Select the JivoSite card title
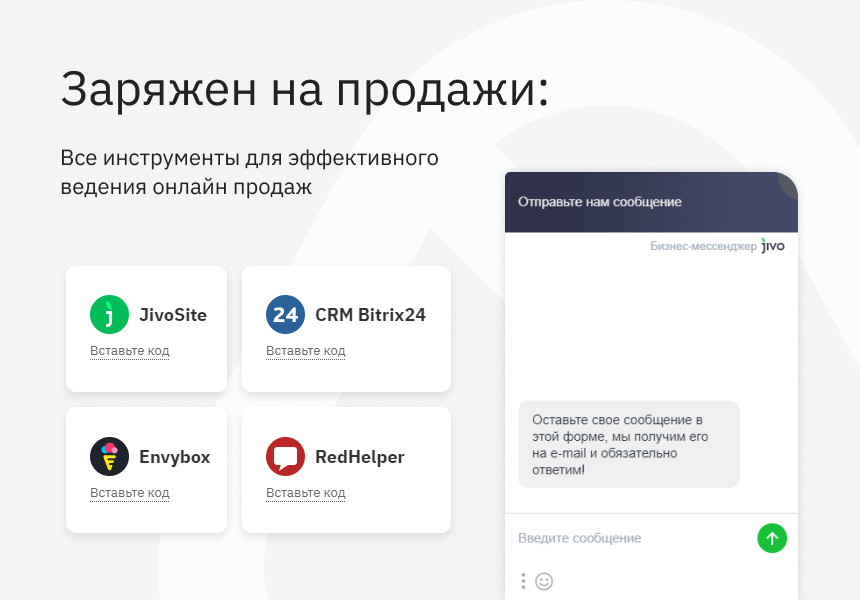The image size is (860, 600). click(x=173, y=315)
